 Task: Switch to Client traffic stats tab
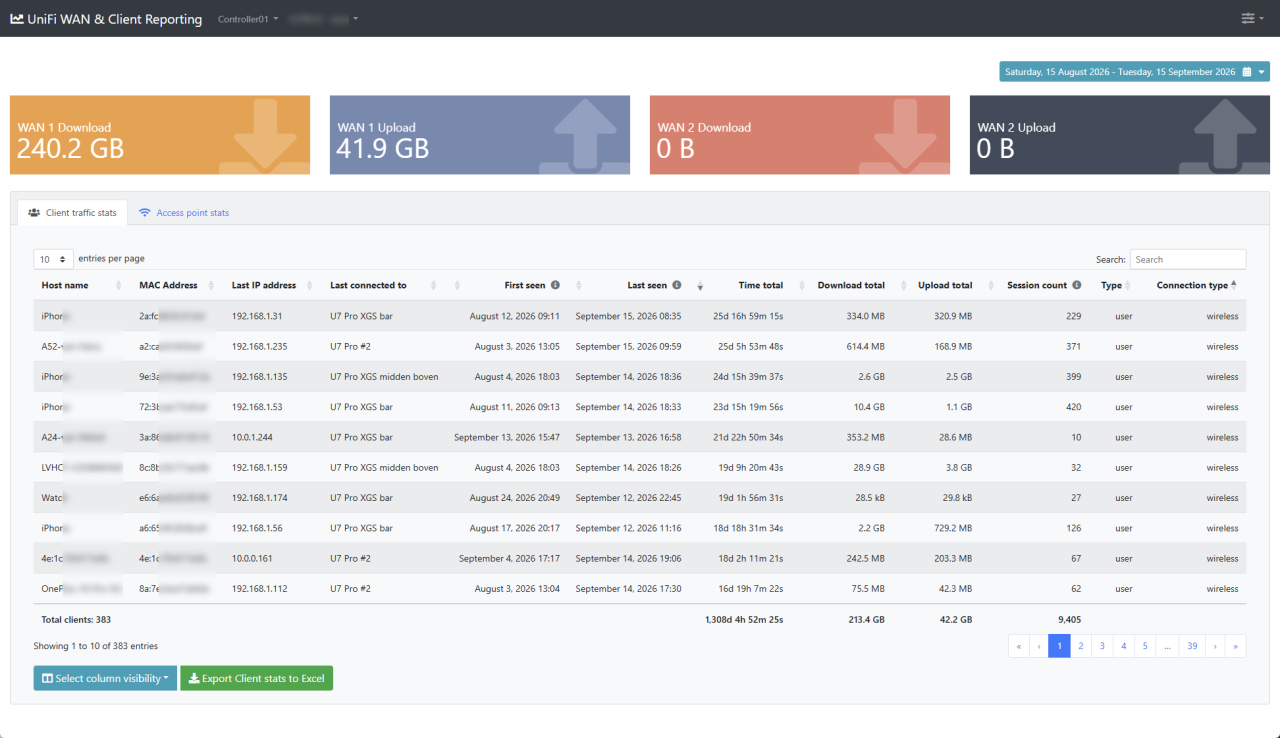(x=72, y=213)
